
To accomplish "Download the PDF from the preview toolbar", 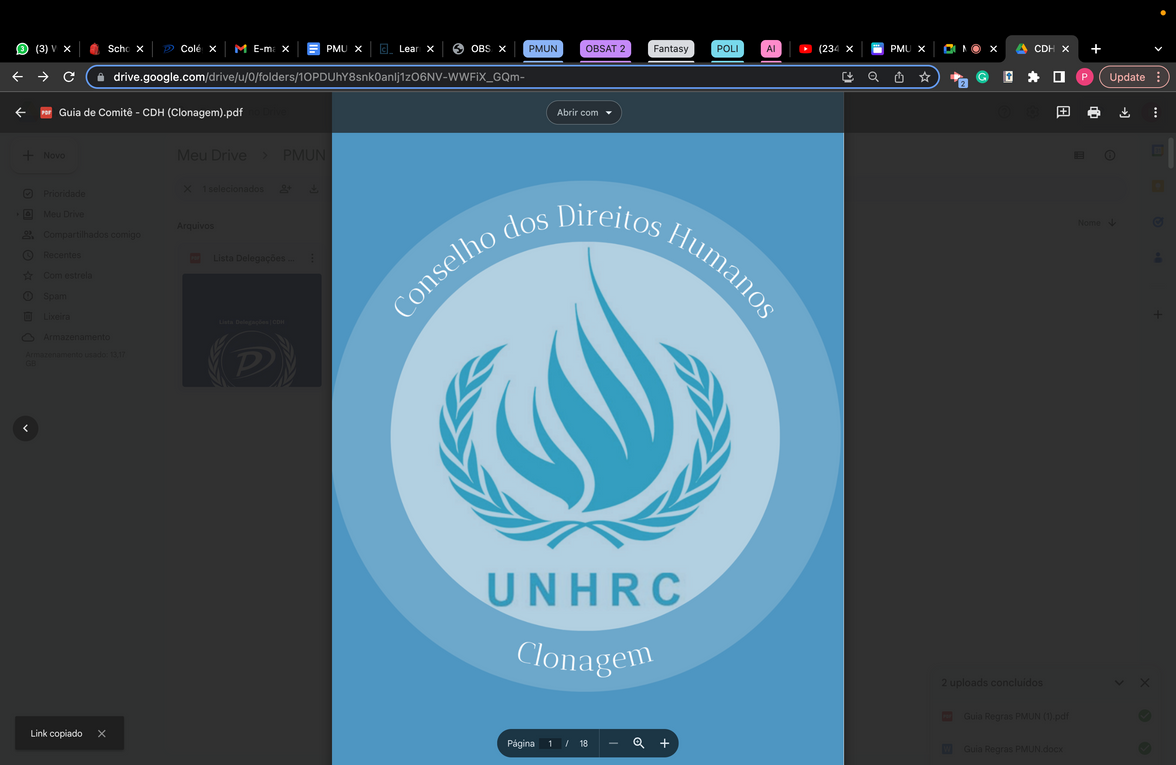I will (x=1124, y=112).
